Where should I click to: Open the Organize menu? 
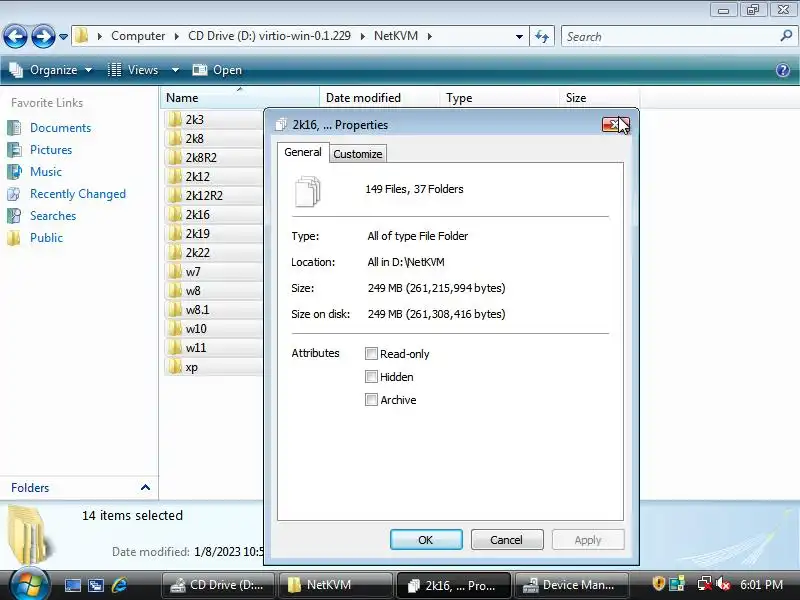[51, 70]
